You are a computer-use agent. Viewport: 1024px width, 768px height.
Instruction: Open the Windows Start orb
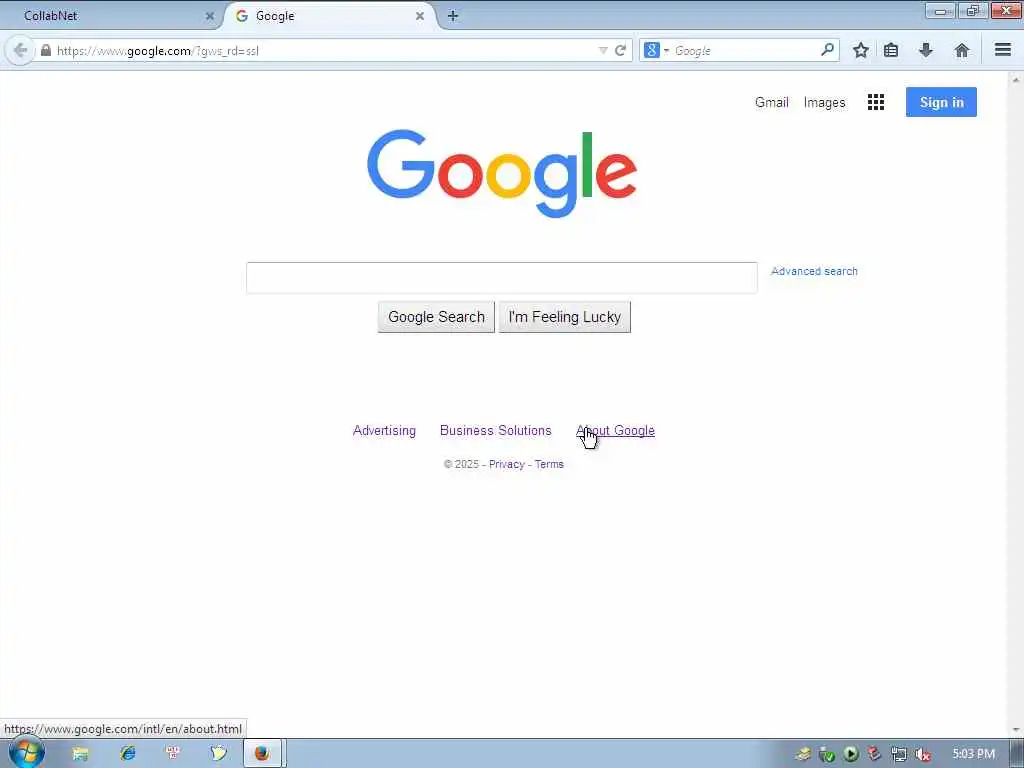(26, 753)
